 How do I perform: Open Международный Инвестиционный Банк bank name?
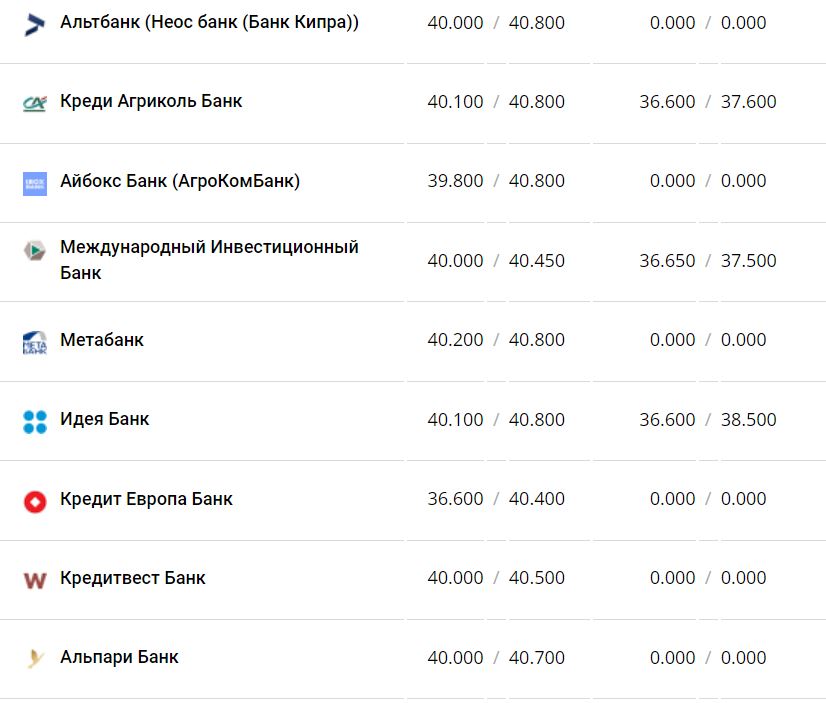[209, 259]
